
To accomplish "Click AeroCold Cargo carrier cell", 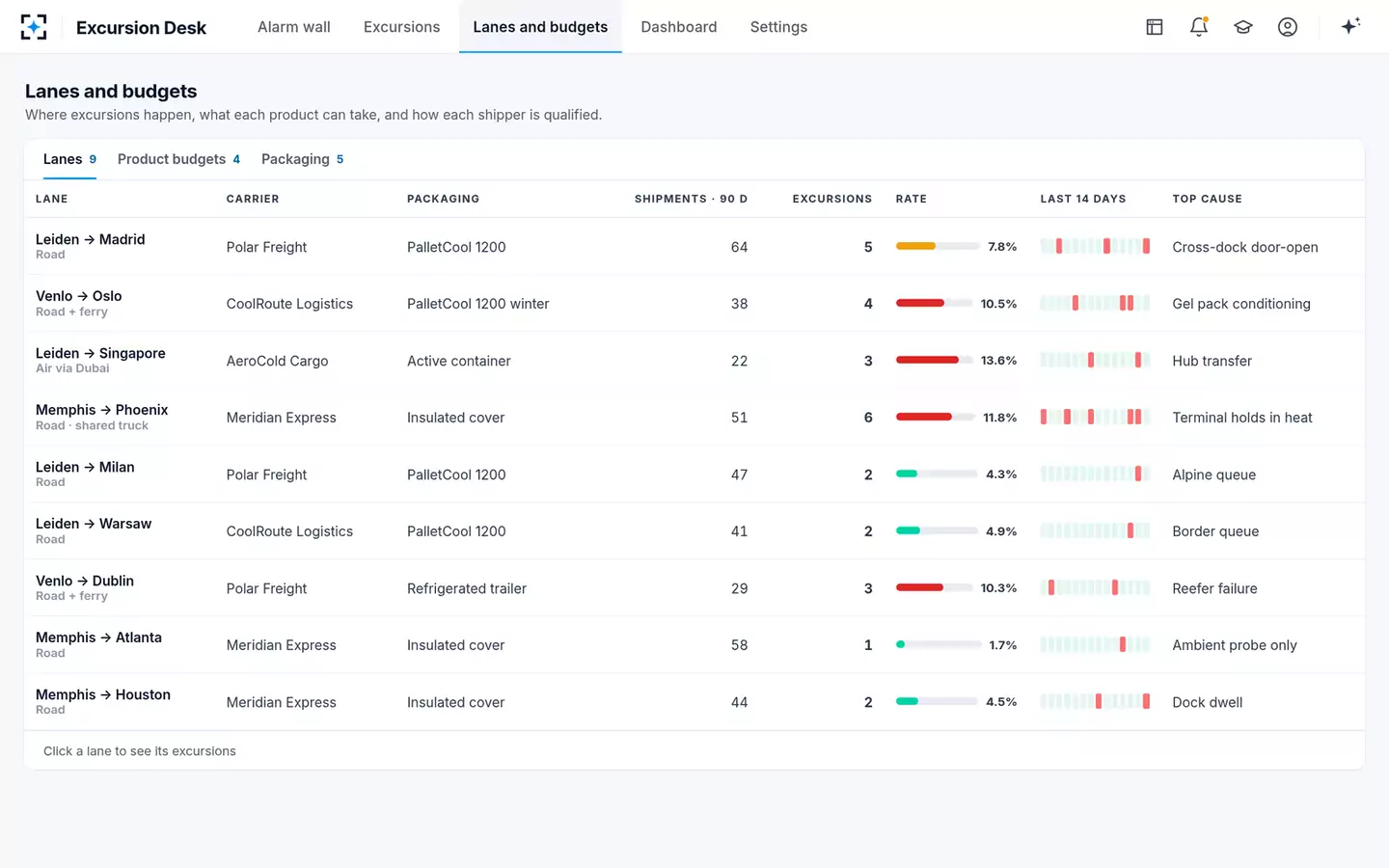I will pos(277,361).
